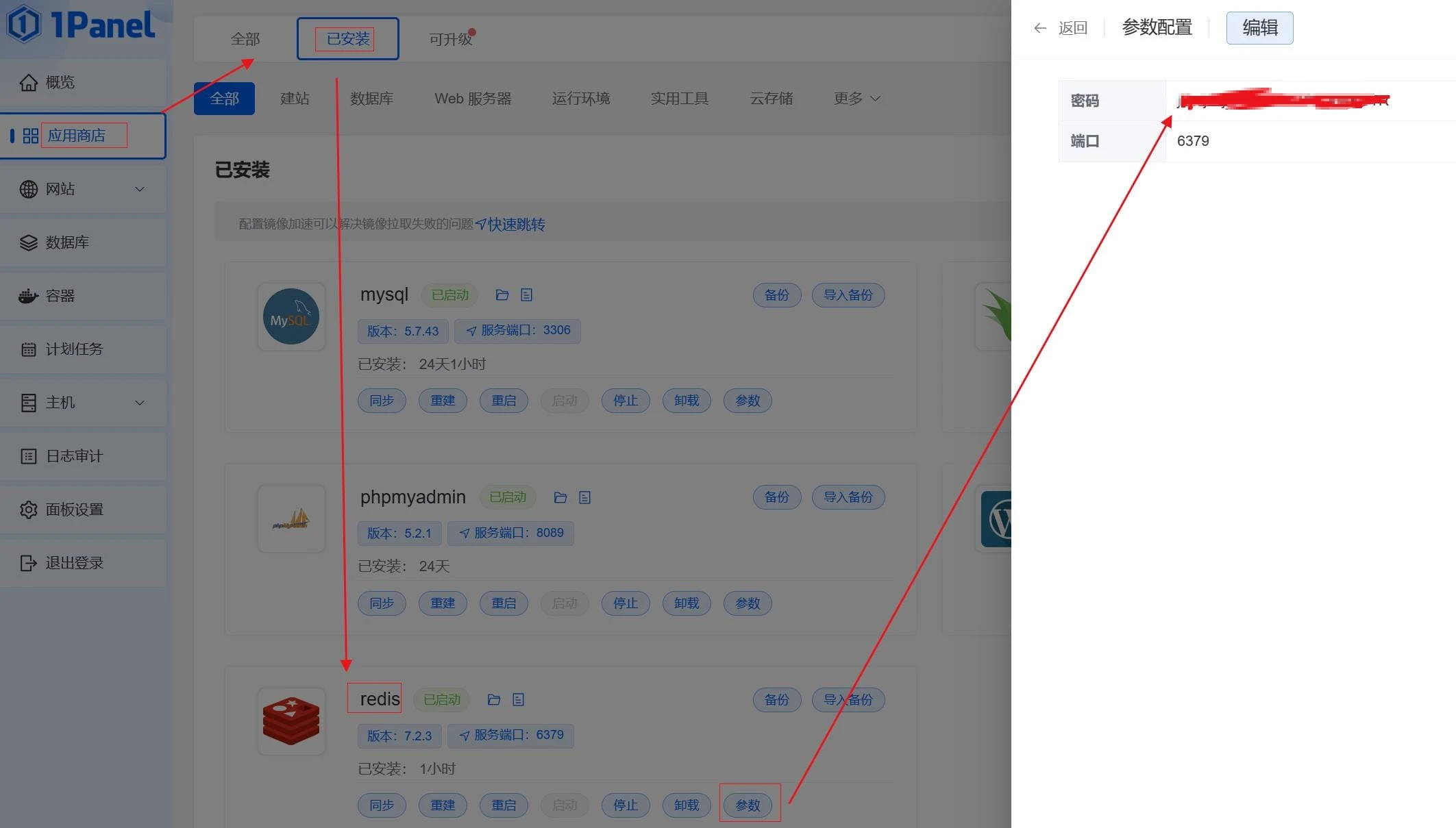The image size is (1456, 828).
Task: Click phpmyadmin 导入备份 button
Action: point(848,497)
